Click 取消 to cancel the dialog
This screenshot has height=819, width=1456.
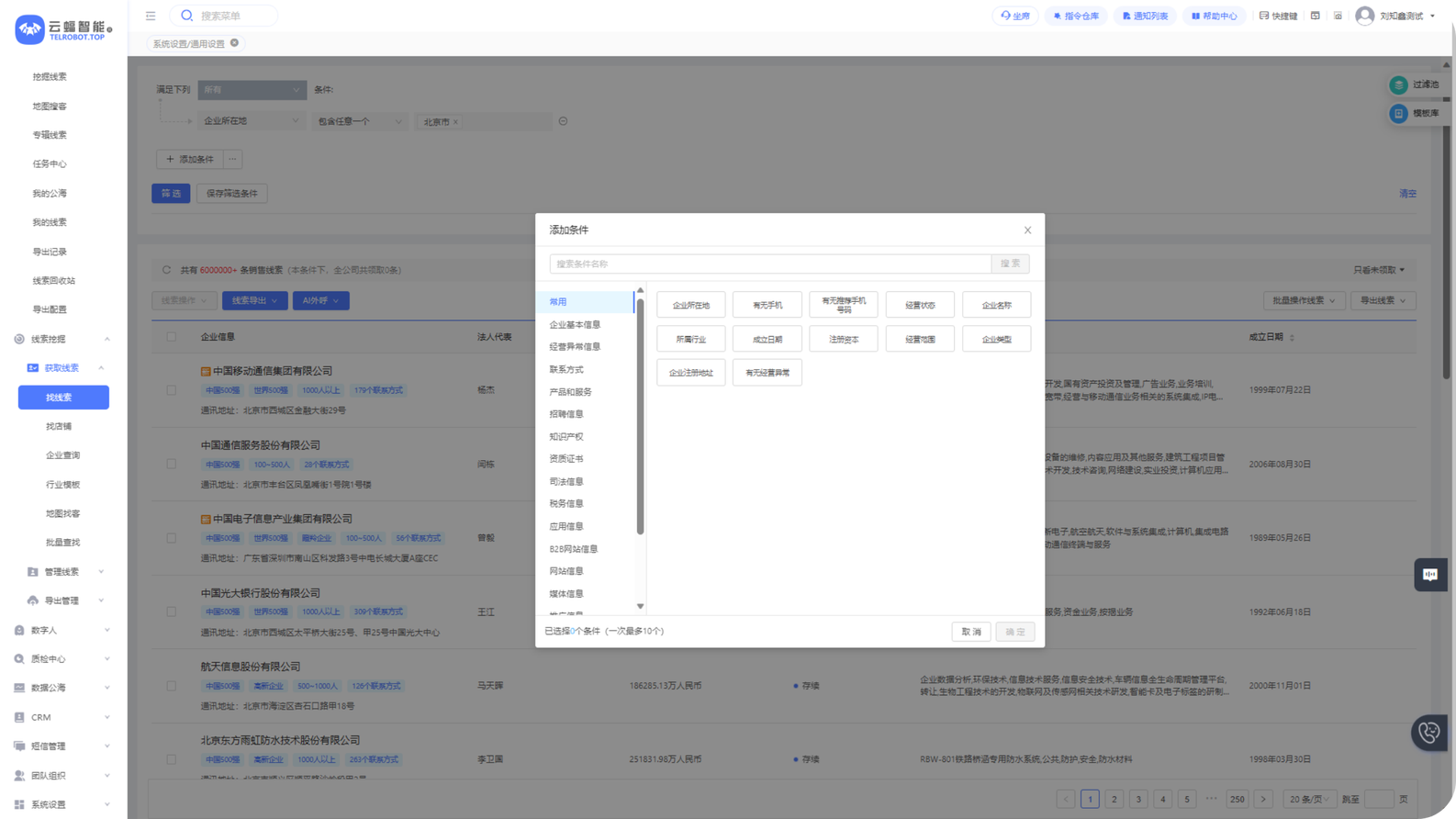pyautogui.click(x=971, y=632)
